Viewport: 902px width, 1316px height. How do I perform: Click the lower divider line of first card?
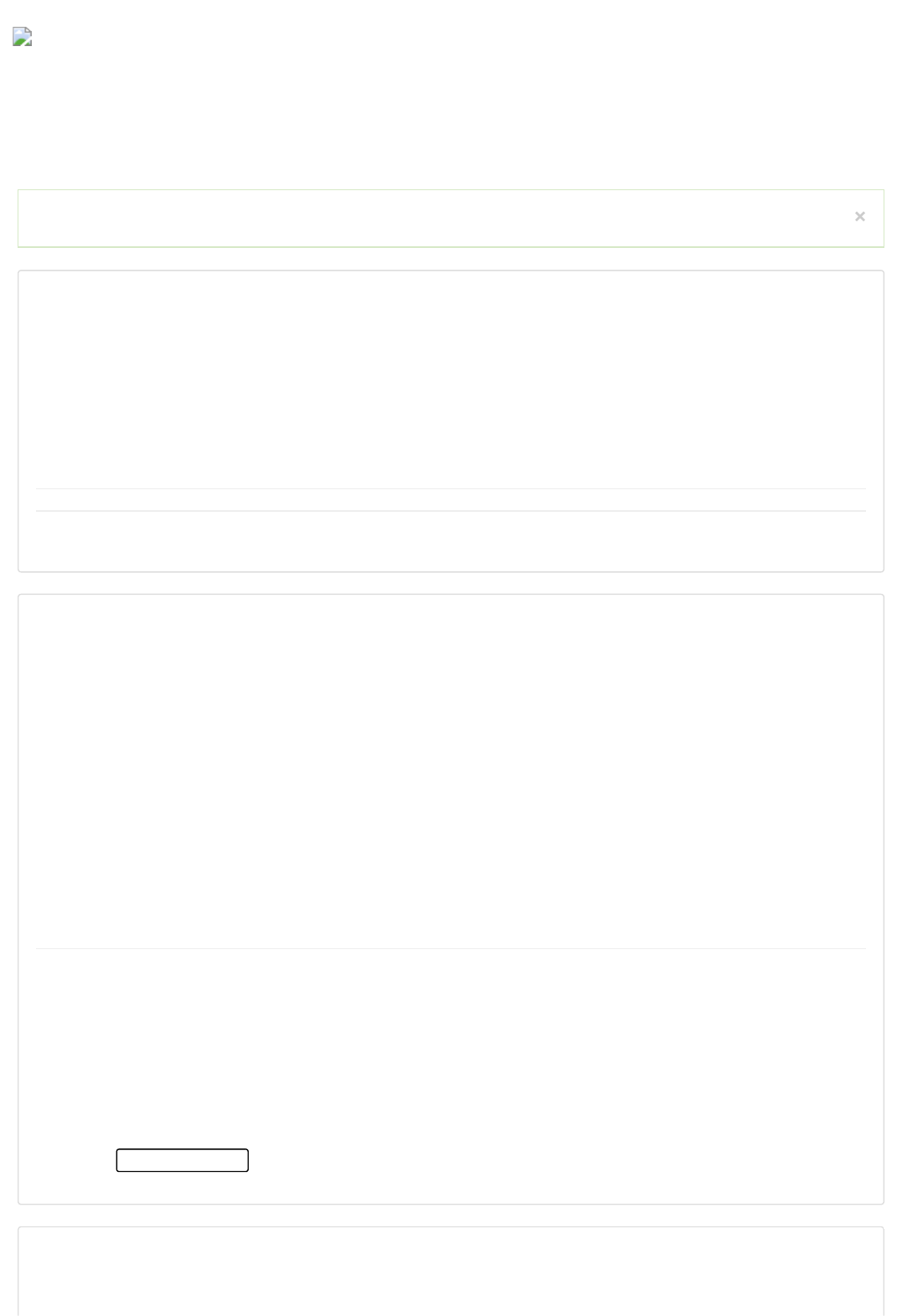pyautogui.click(x=451, y=511)
